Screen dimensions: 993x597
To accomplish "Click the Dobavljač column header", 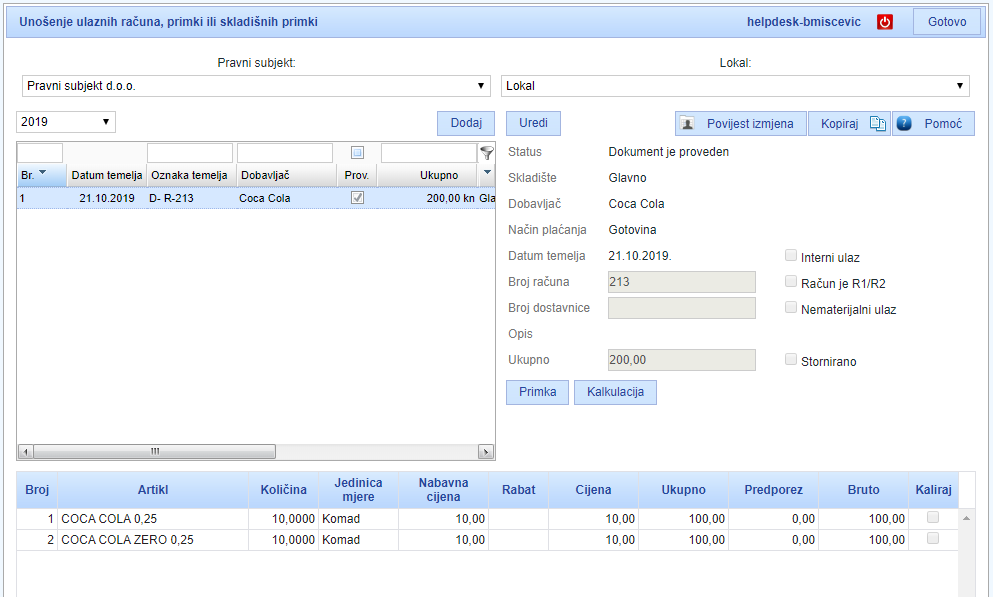I will 285,175.
